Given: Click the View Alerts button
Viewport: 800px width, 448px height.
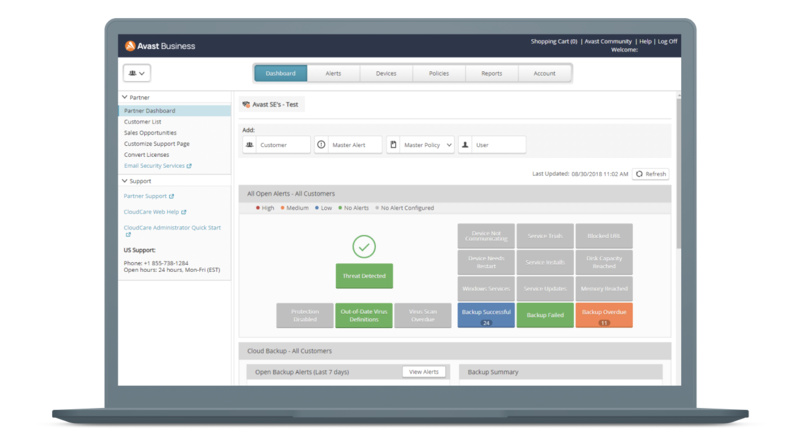Looking at the screenshot, I should (x=424, y=371).
